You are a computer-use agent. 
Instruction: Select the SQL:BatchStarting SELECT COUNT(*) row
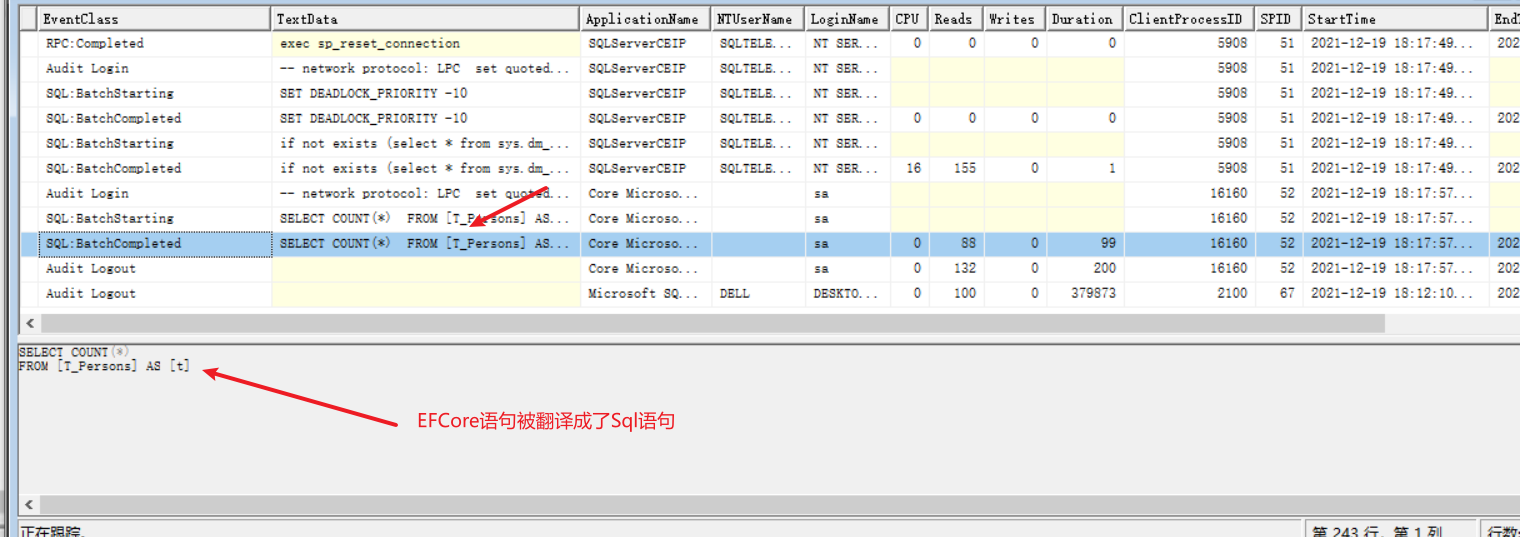(x=770, y=219)
